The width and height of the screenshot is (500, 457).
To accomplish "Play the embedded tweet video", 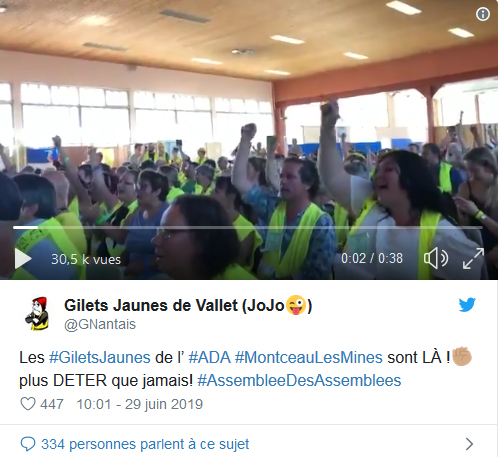I will tap(23, 259).
